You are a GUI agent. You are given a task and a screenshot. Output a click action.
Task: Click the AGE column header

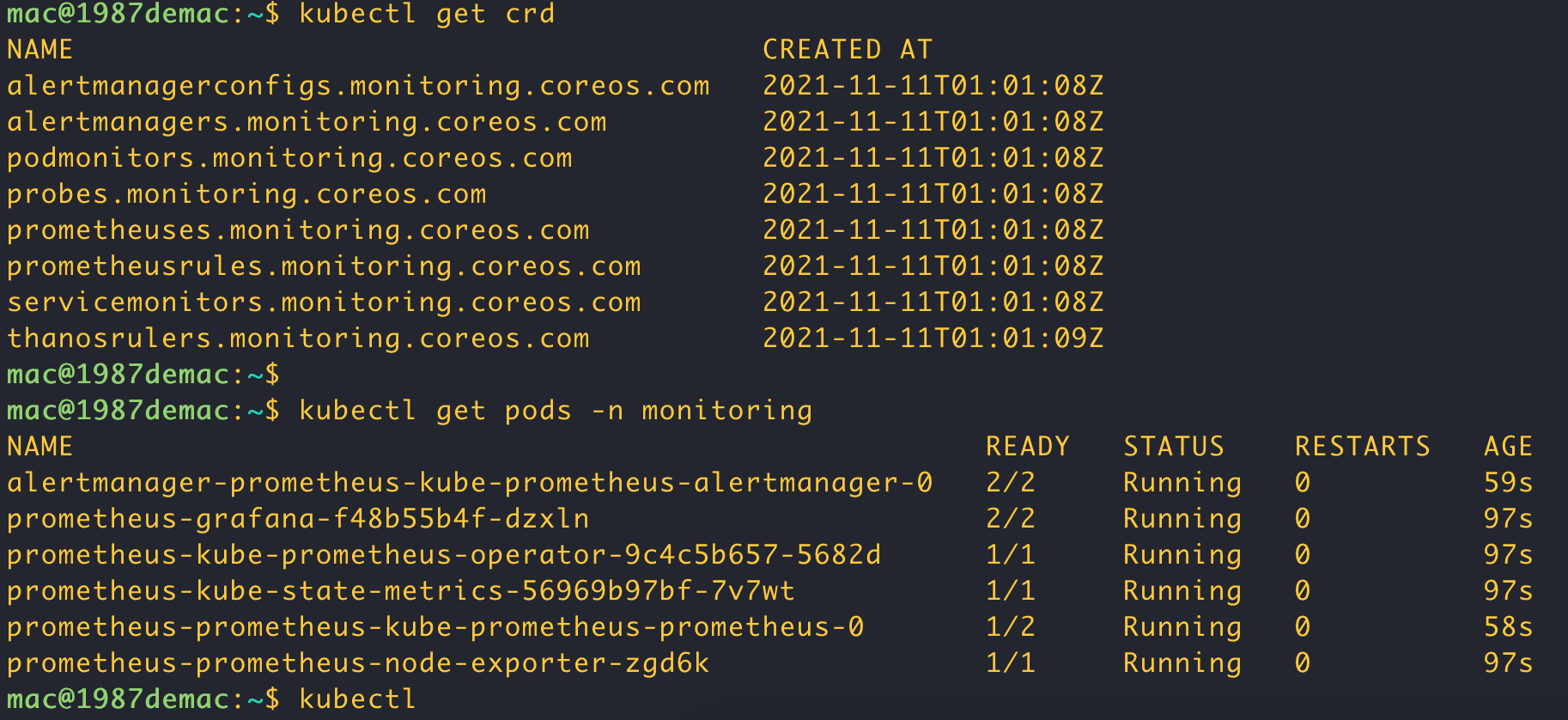pyautogui.click(x=1509, y=447)
